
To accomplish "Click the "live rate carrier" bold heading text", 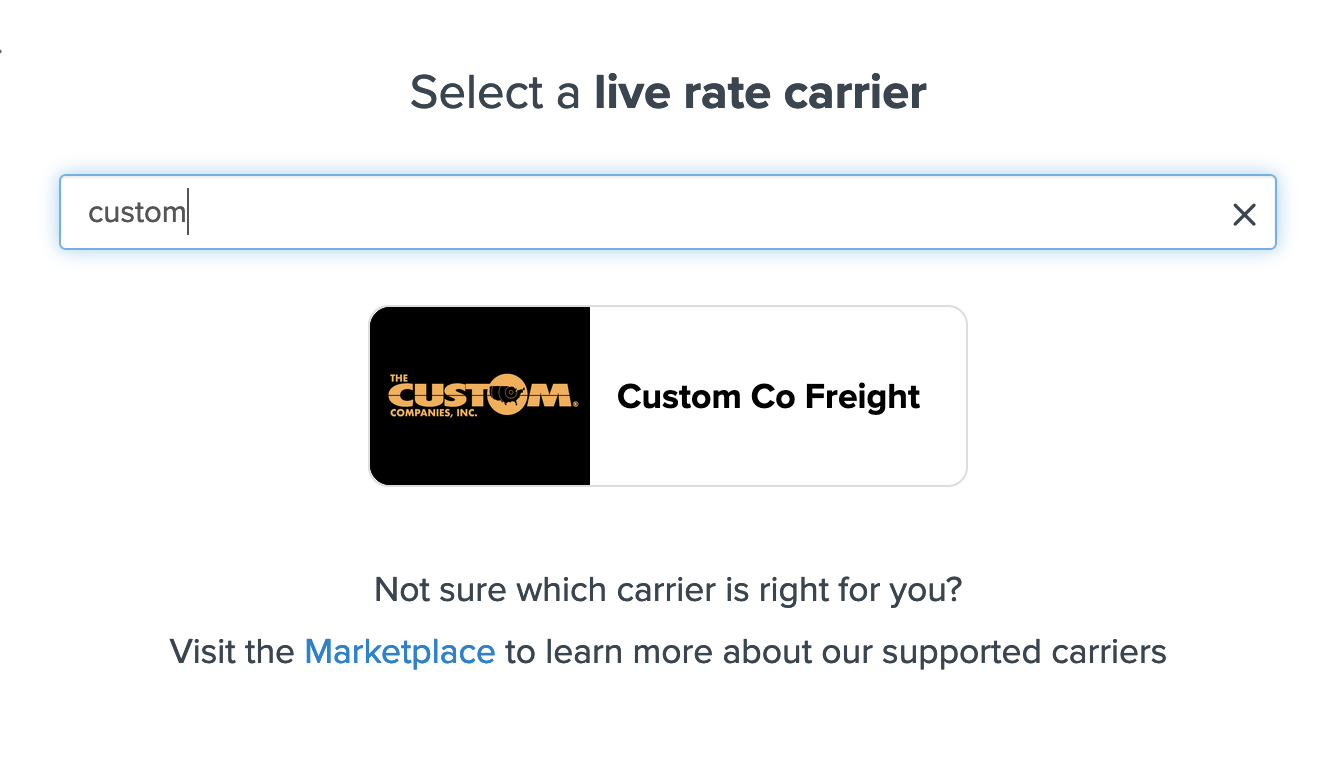I will click(x=760, y=92).
